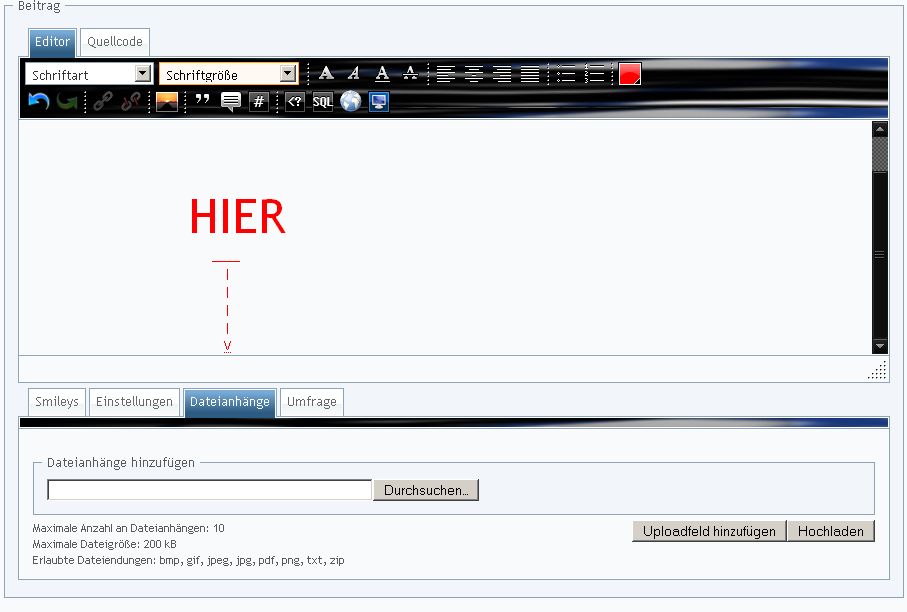
Task: Click the bold text formatting icon
Action: (x=326, y=73)
